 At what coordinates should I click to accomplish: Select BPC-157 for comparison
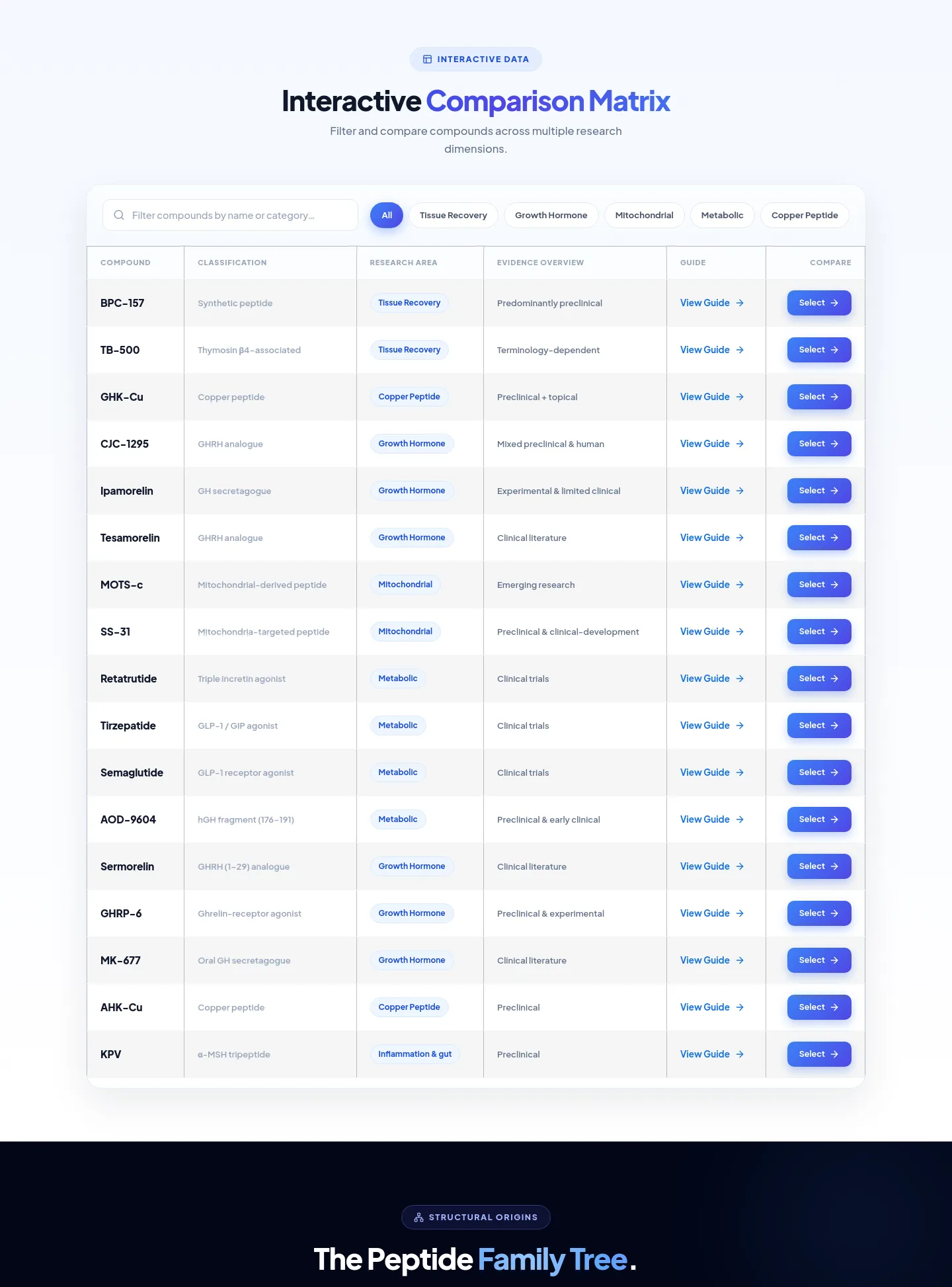click(819, 303)
